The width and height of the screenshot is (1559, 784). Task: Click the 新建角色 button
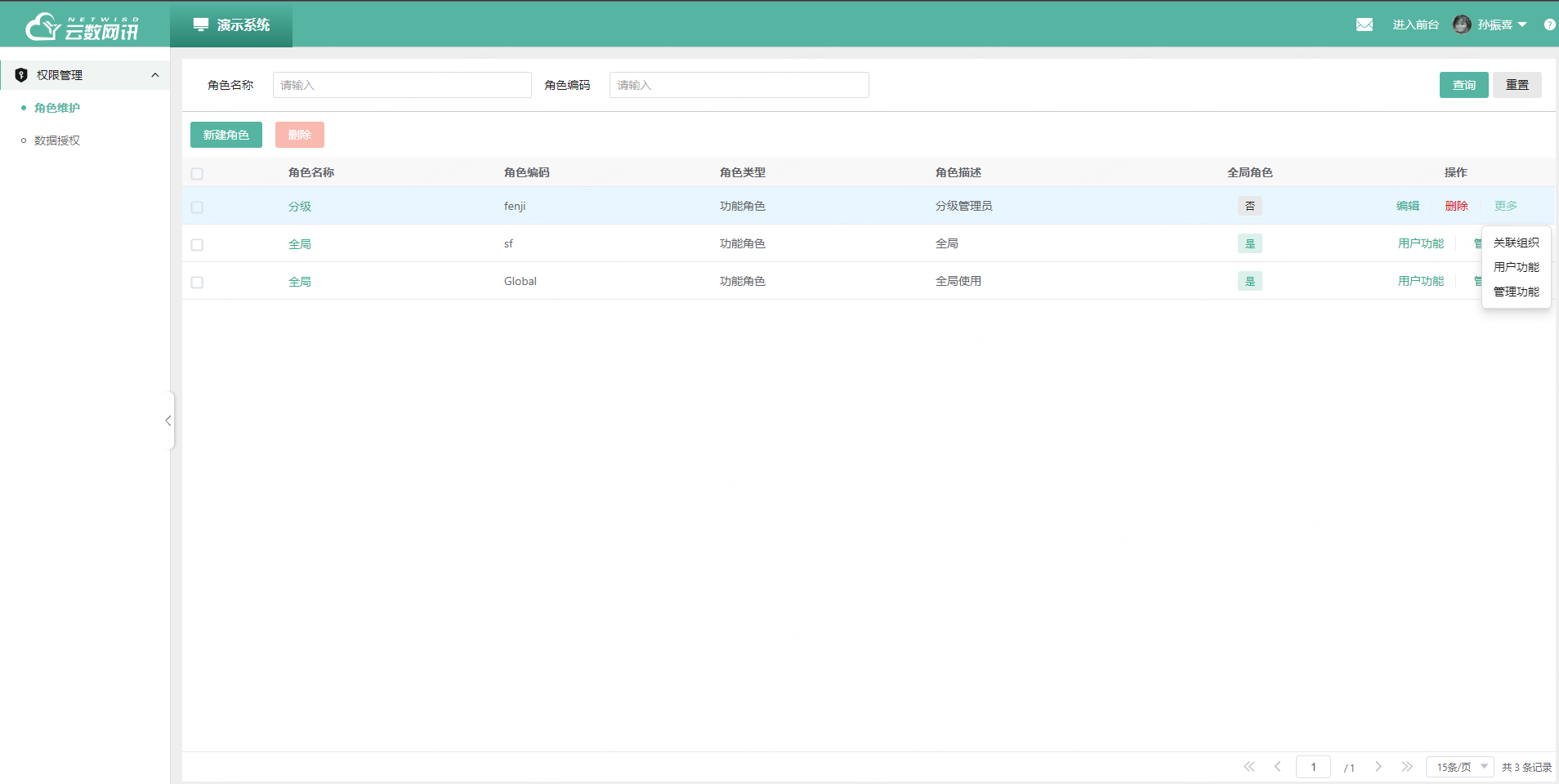226,135
